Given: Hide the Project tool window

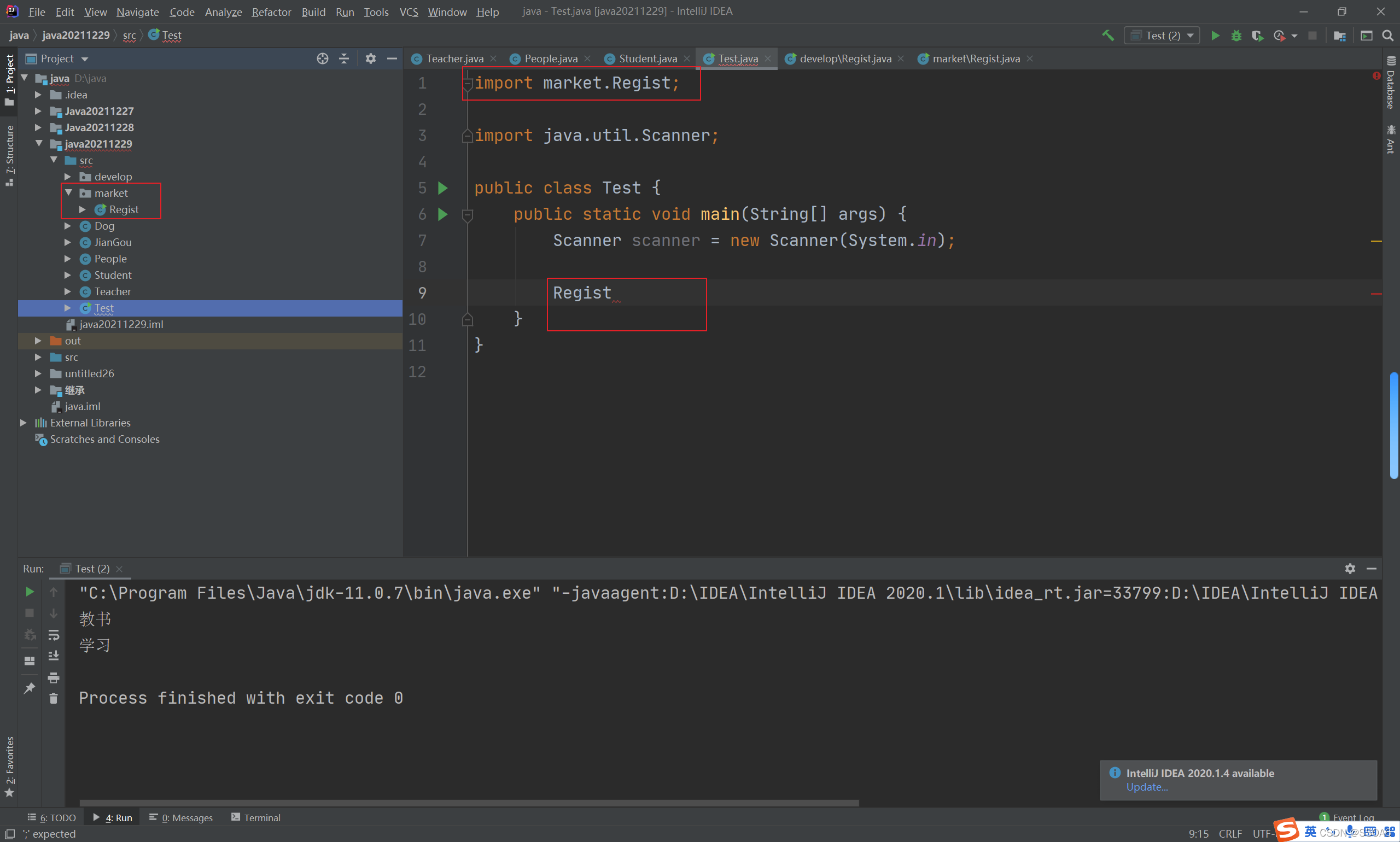Looking at the screenshot, I should (x=392, y=59).
